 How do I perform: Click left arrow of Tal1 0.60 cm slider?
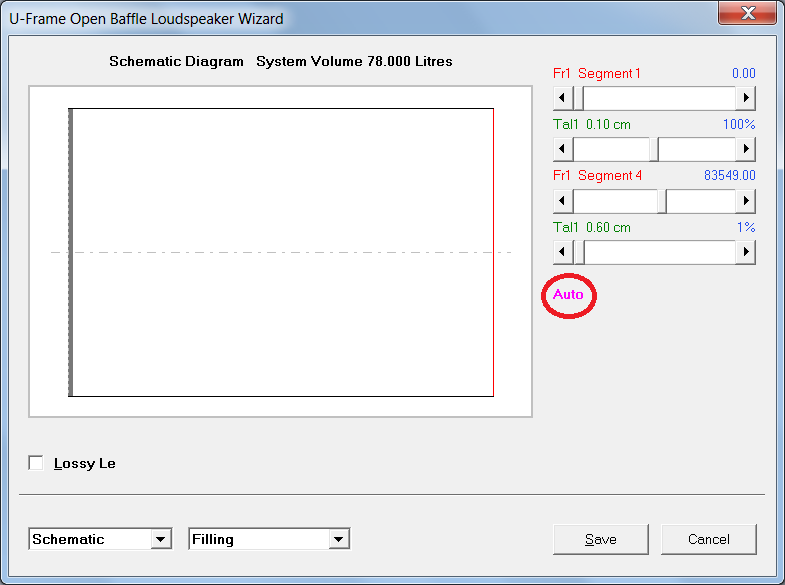(563, 252)
